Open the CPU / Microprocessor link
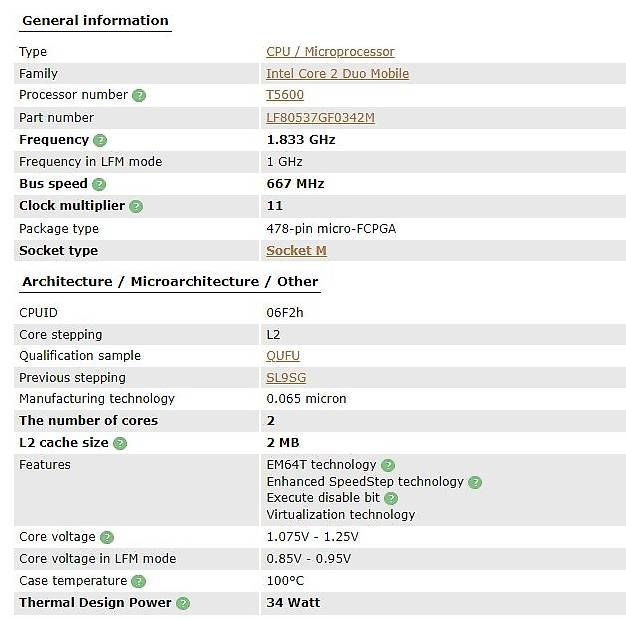 click(330, 52)
